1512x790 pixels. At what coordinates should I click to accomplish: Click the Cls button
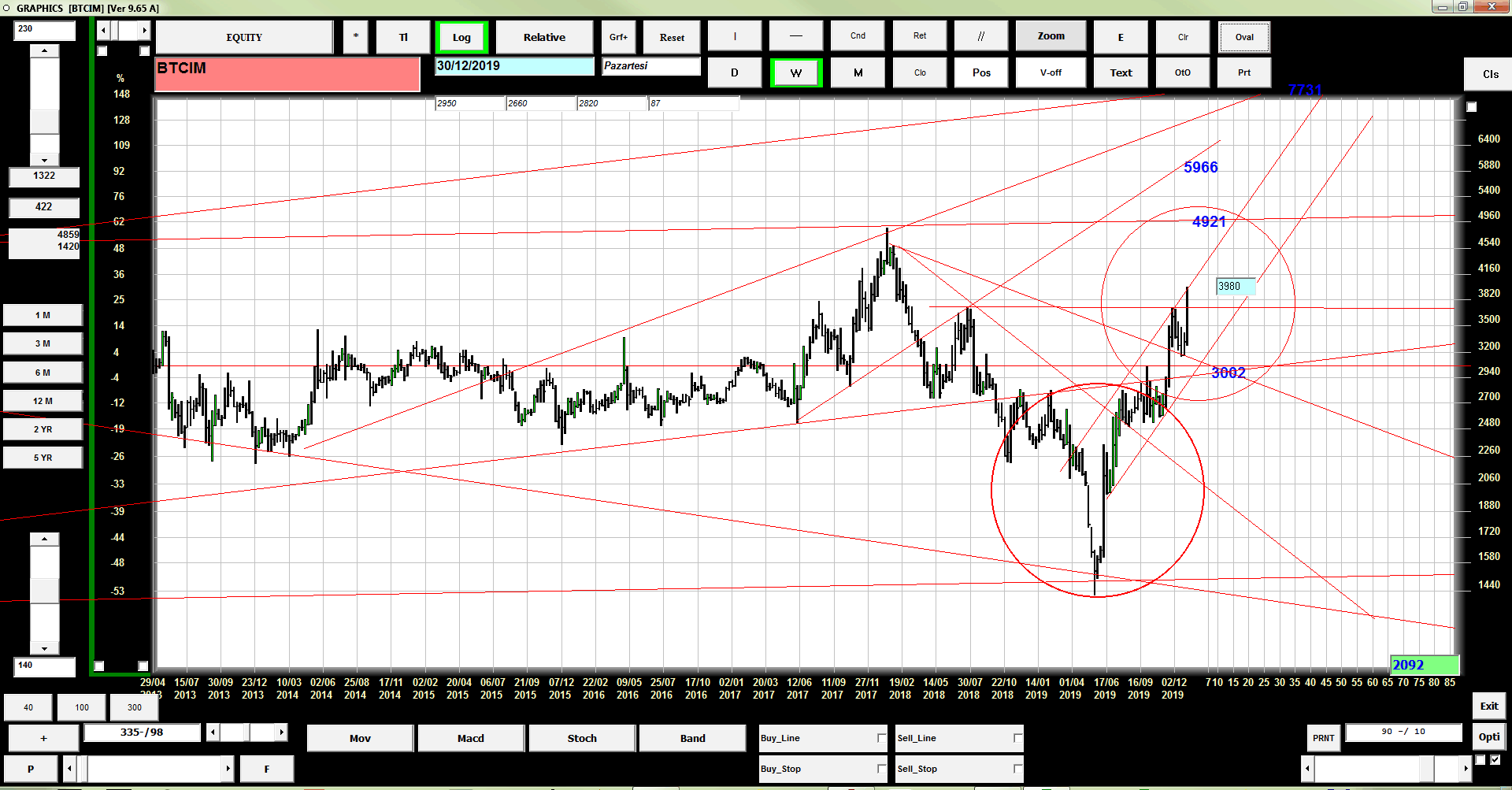click(1490, 74)
